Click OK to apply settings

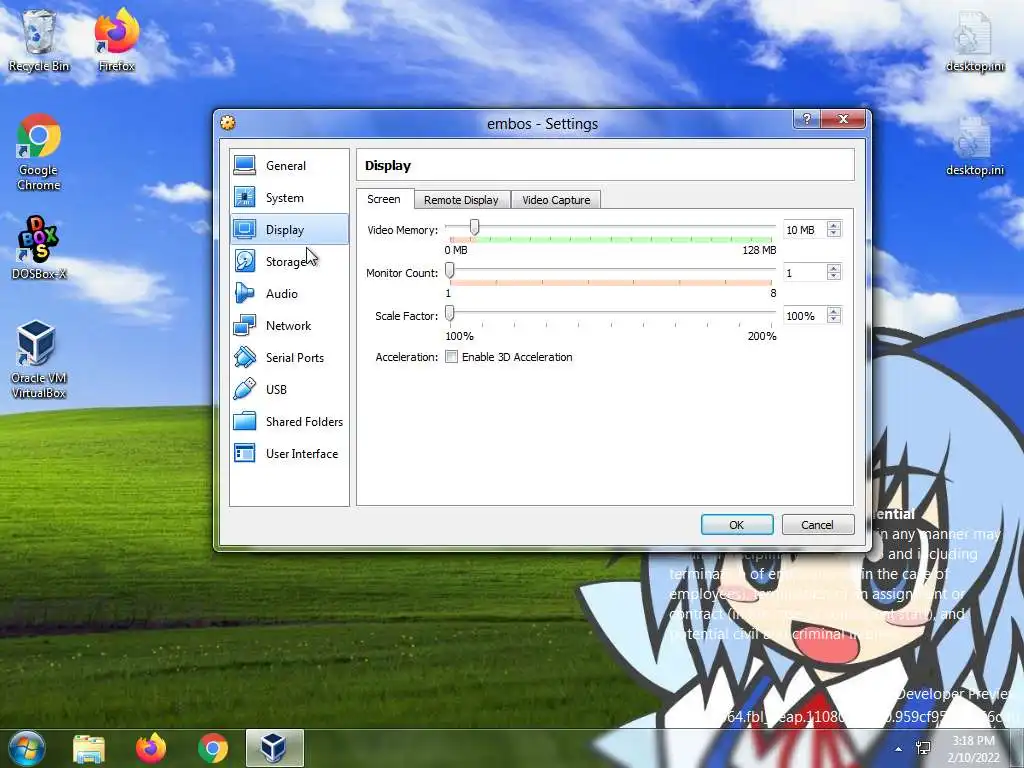click(737, 524)
